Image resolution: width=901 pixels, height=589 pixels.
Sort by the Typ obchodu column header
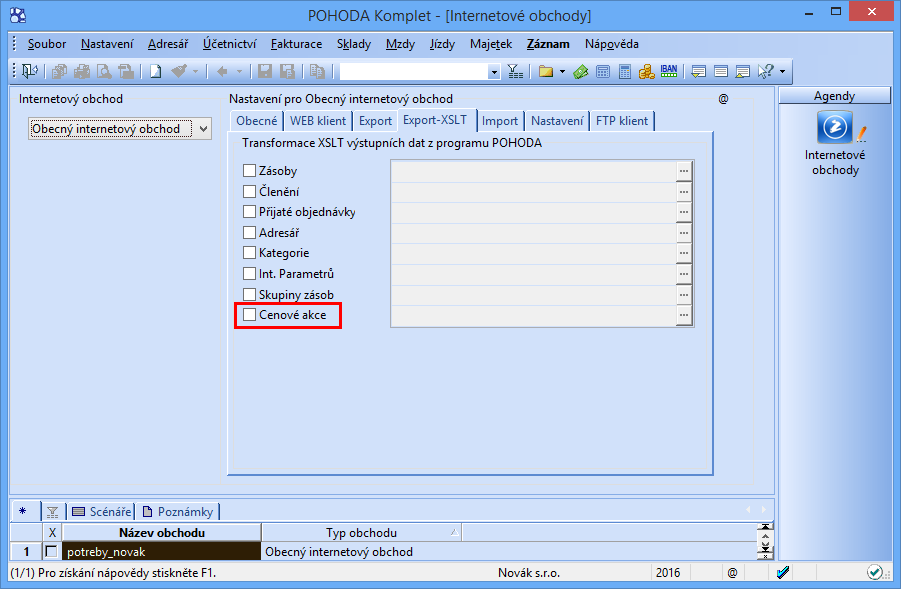click(x=361, y=533)
